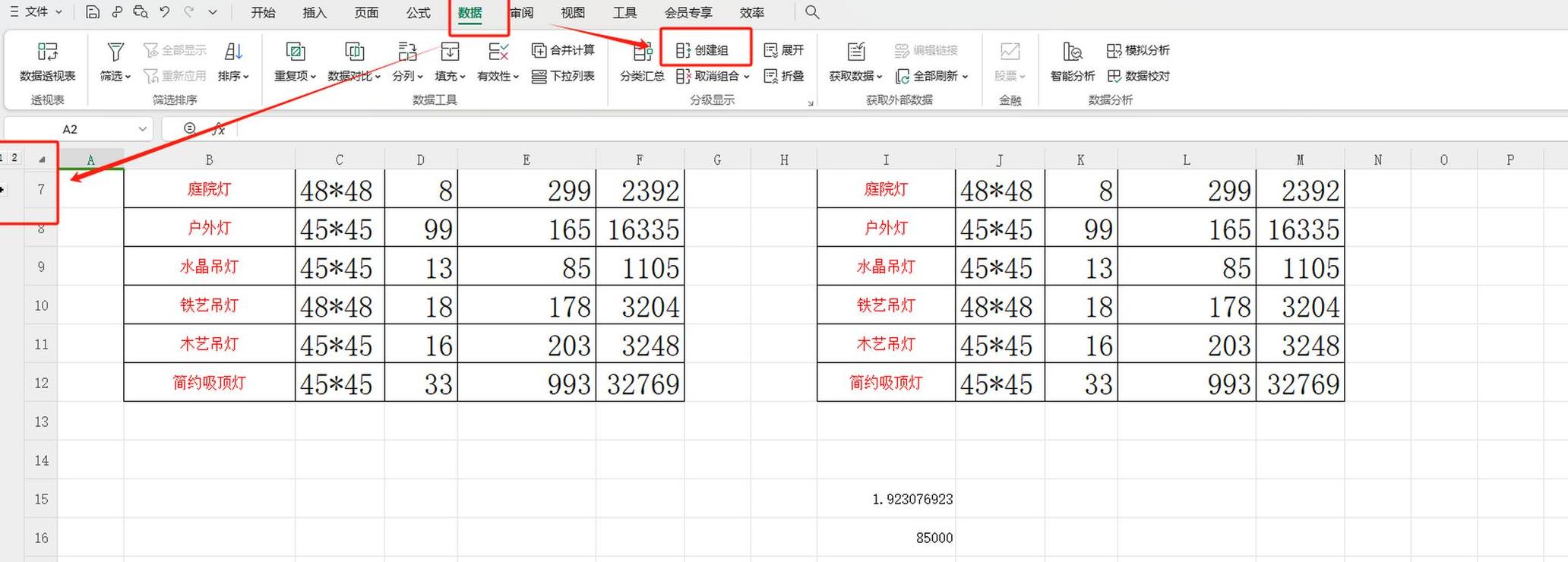
Task: Click outline level 2 button
Action: click(x=14, y=158)
